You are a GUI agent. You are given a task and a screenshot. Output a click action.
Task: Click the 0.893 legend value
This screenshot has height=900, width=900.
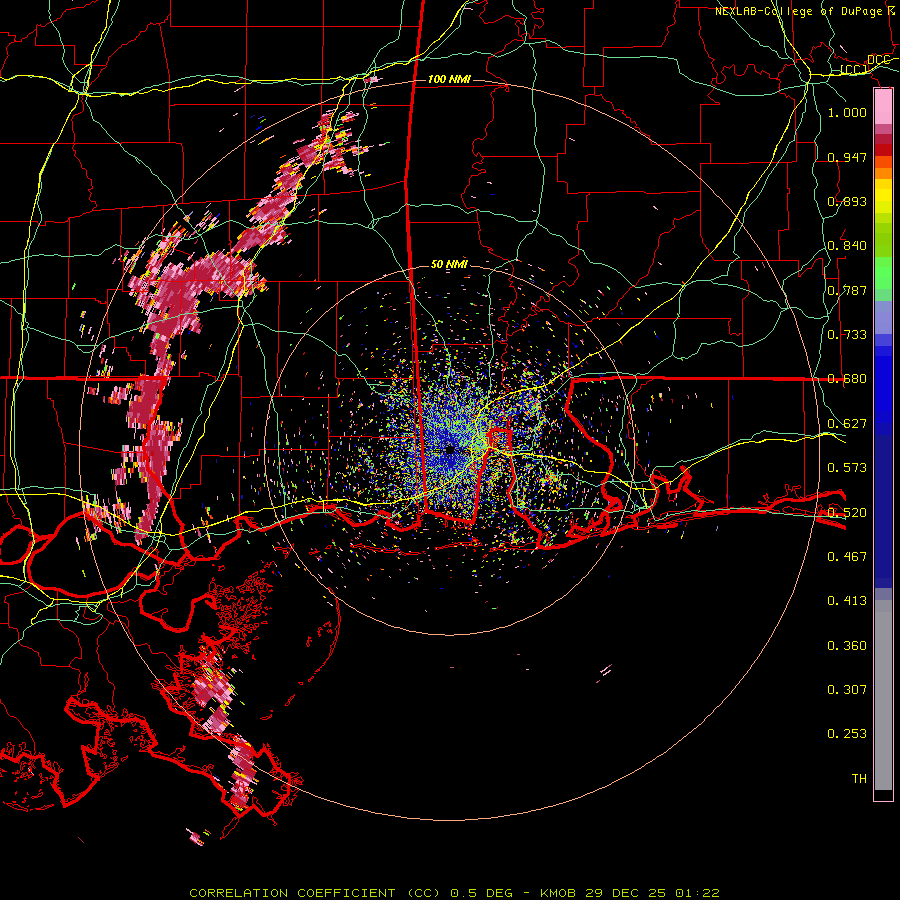point(847,201)
